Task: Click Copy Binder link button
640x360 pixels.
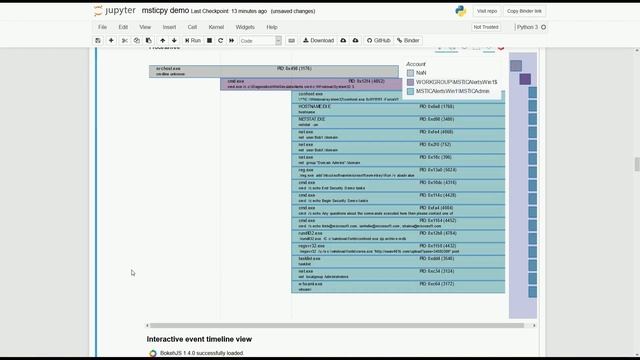Action: pyautogui.click(x=524, y=11)
